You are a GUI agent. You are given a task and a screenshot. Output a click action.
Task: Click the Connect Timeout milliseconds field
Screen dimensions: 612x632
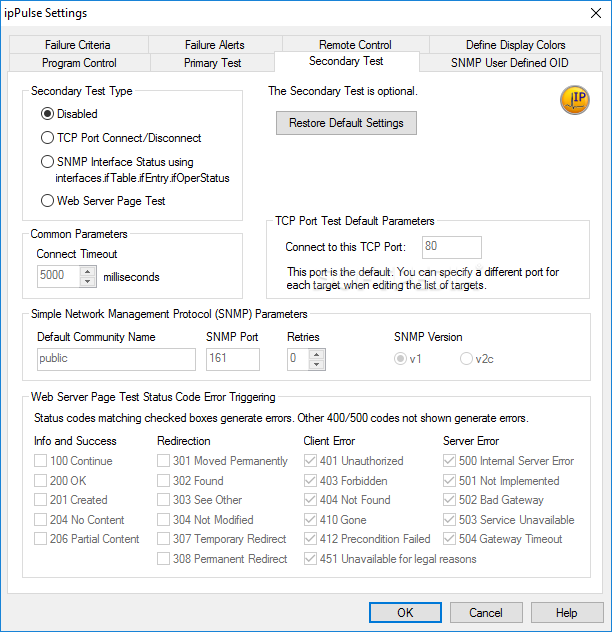58,276
